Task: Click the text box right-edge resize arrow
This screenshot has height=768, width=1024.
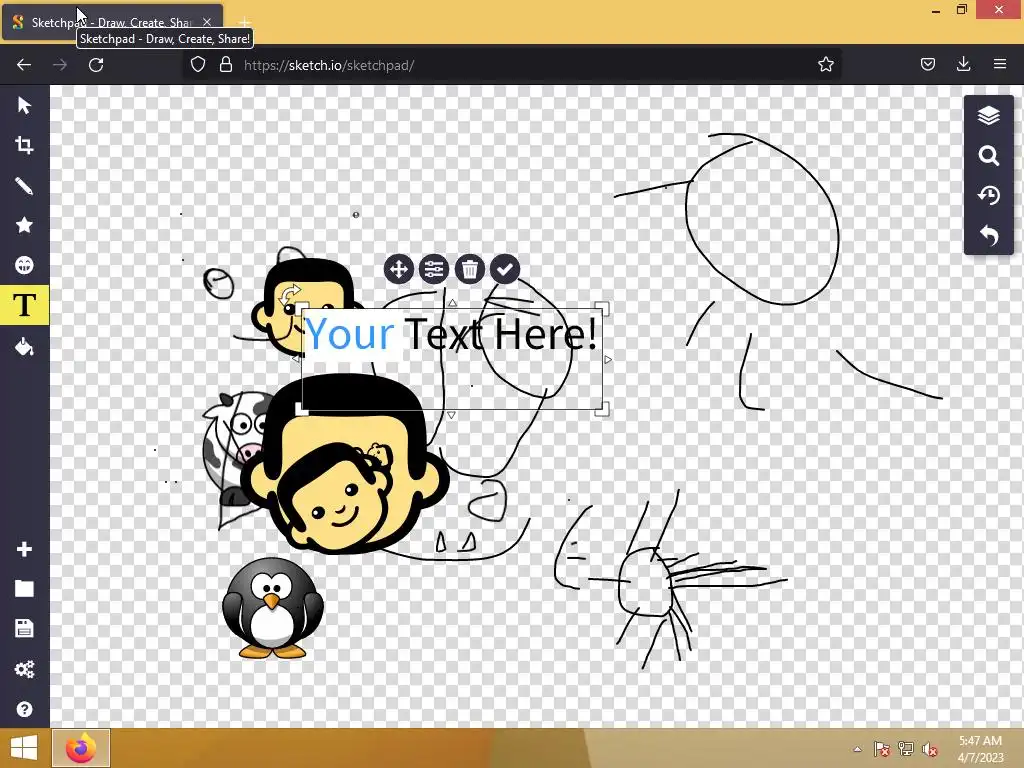Action: pyautogui.click(x=608, y=359)
